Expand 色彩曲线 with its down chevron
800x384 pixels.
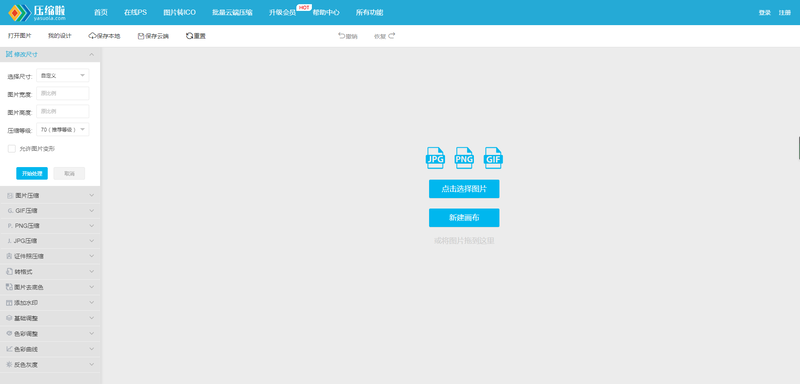pos(91,349)
